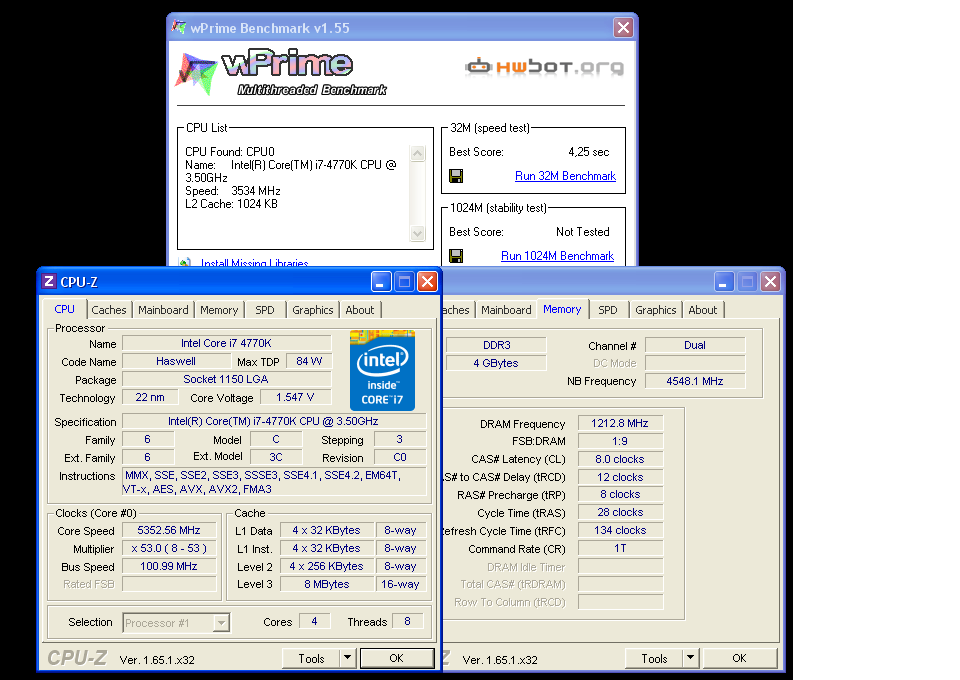Run the 1024M Benchmark link
Viewport: 960px width, 680px height.
pos(557,256)
